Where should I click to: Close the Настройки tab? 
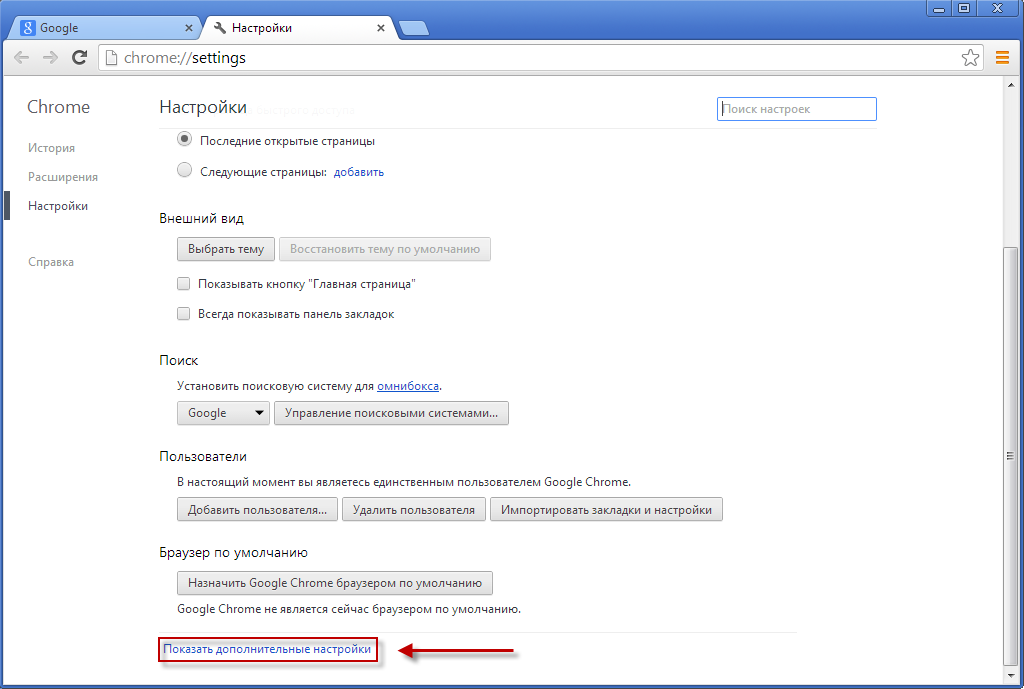[381, 27]
